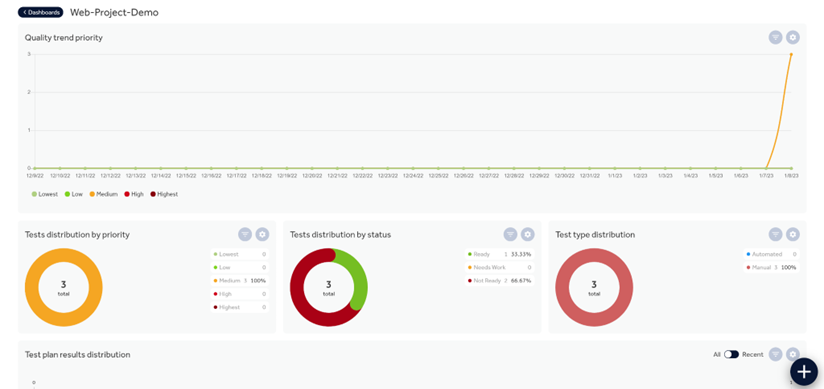Open settings for Test type distribution
The width and height of the screenshot is (824, 389).
[793, 234]
